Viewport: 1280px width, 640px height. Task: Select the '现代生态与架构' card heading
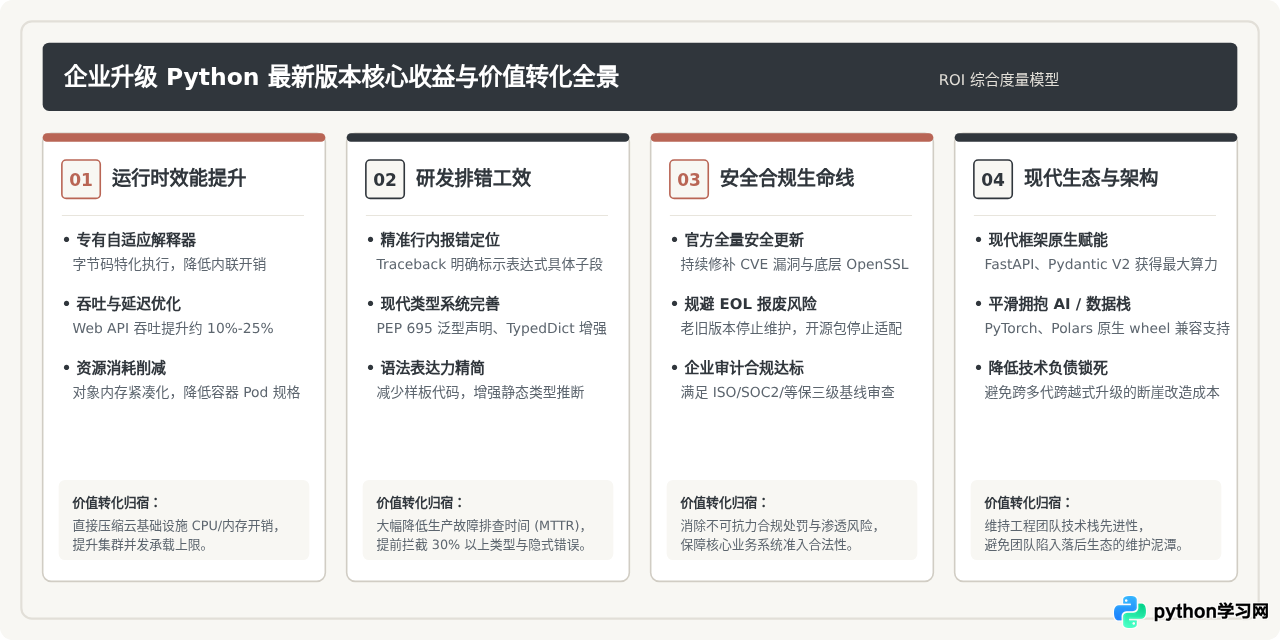1091,179
